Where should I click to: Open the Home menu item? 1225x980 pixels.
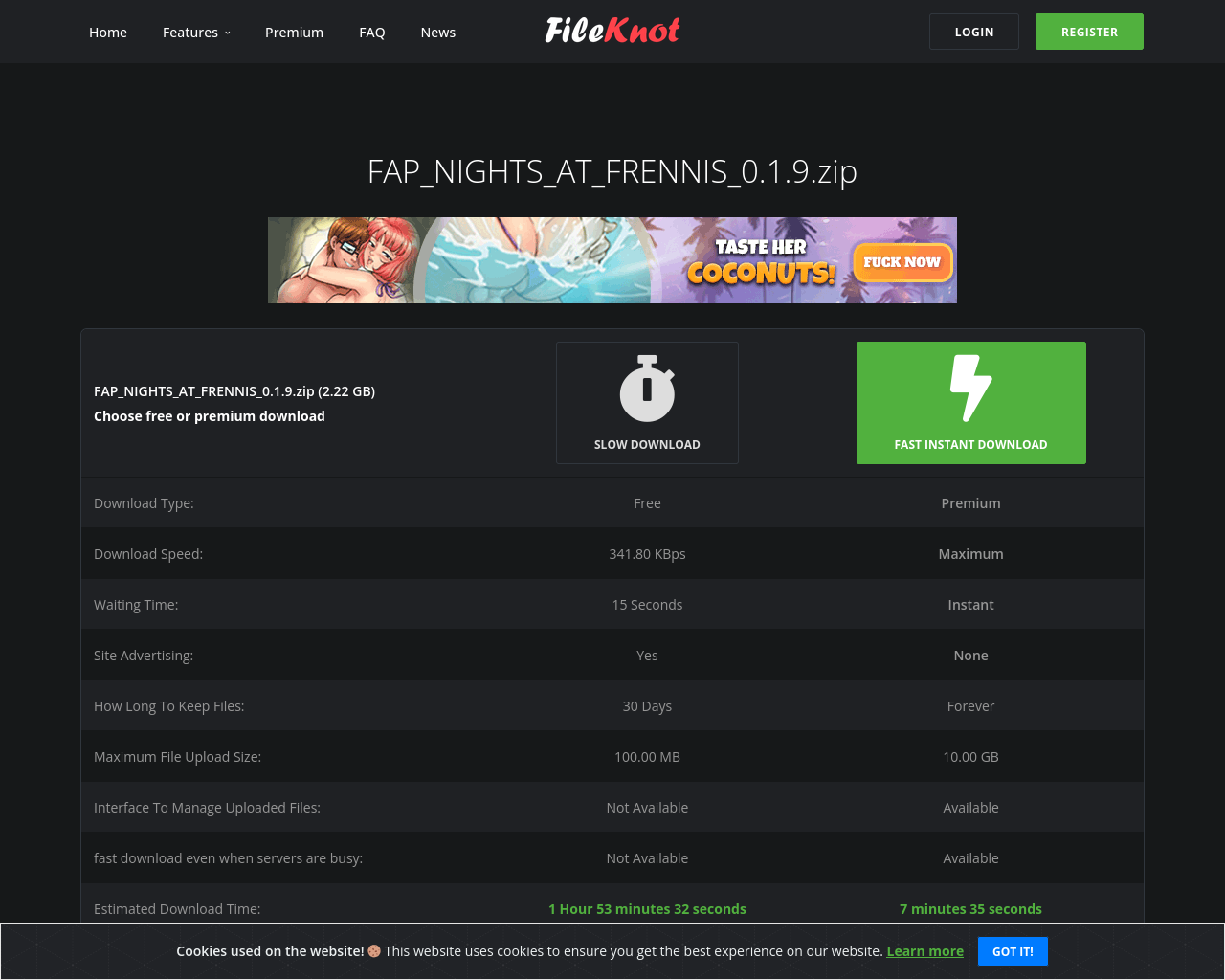(x=108, y=33)
